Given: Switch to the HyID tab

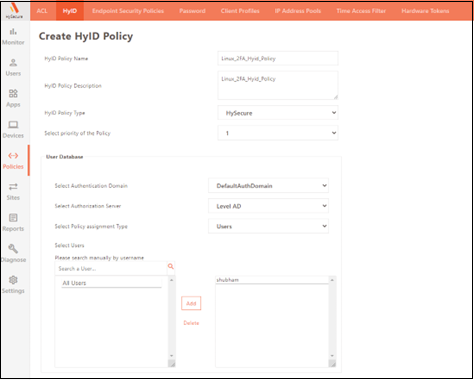Looking at the screenshot, I should click(x=70, y=11).
